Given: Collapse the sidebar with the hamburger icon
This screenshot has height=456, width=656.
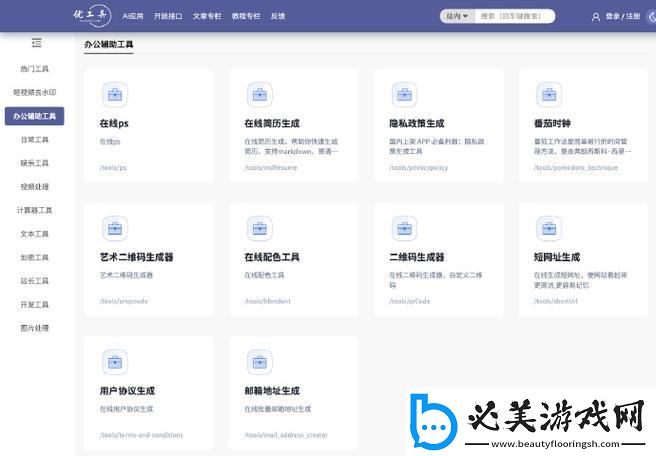Looking at the screenshot, I should click(36, 43).
